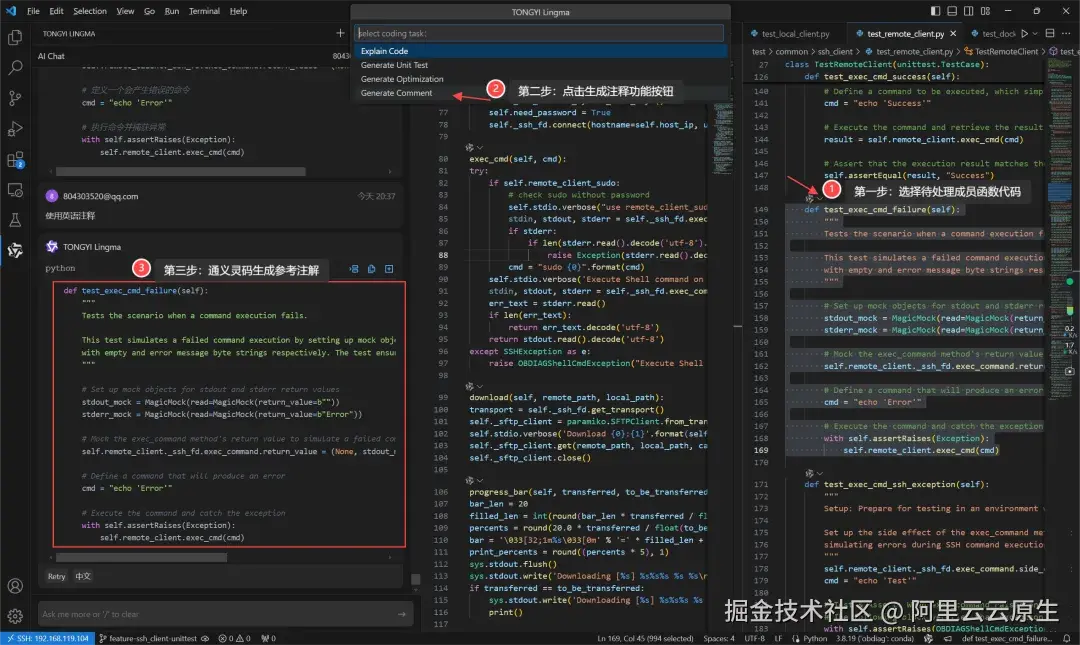Open notifications bell in status bar

click(1067, 639)
